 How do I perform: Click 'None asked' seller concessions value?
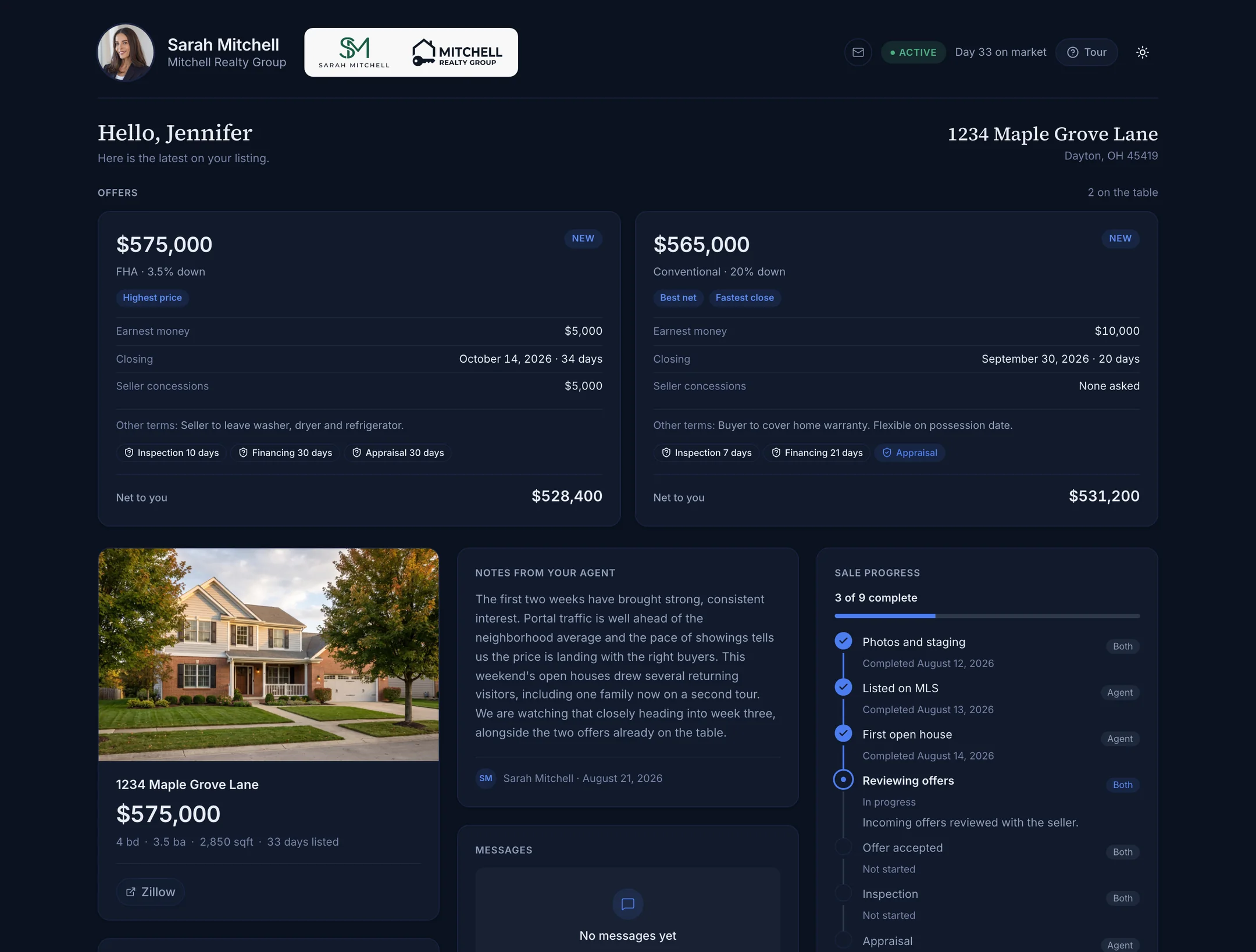1109,386
